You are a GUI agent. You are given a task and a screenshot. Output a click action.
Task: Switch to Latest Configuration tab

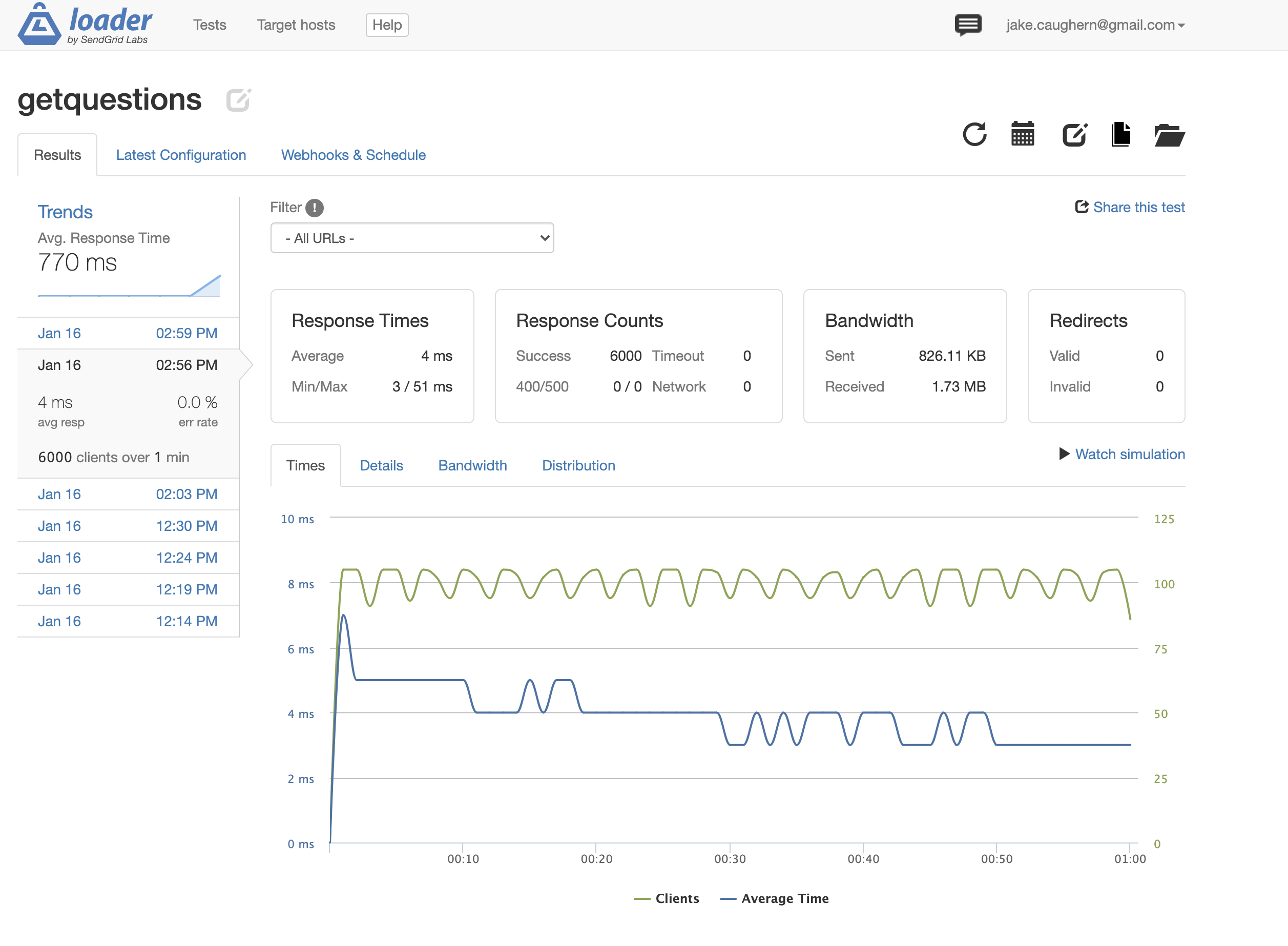(181, 155)
